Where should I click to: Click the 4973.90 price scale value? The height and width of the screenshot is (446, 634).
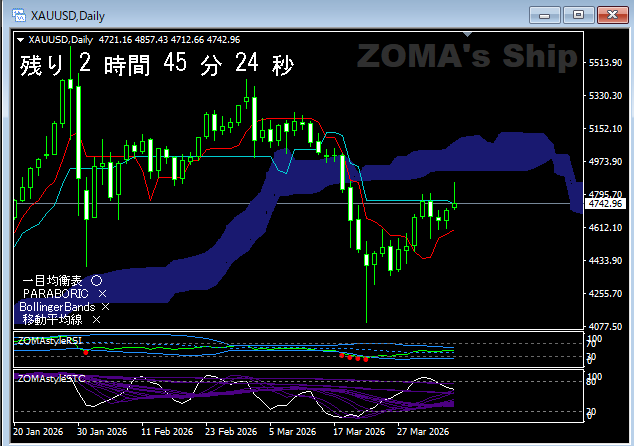(x=605, y=162)
